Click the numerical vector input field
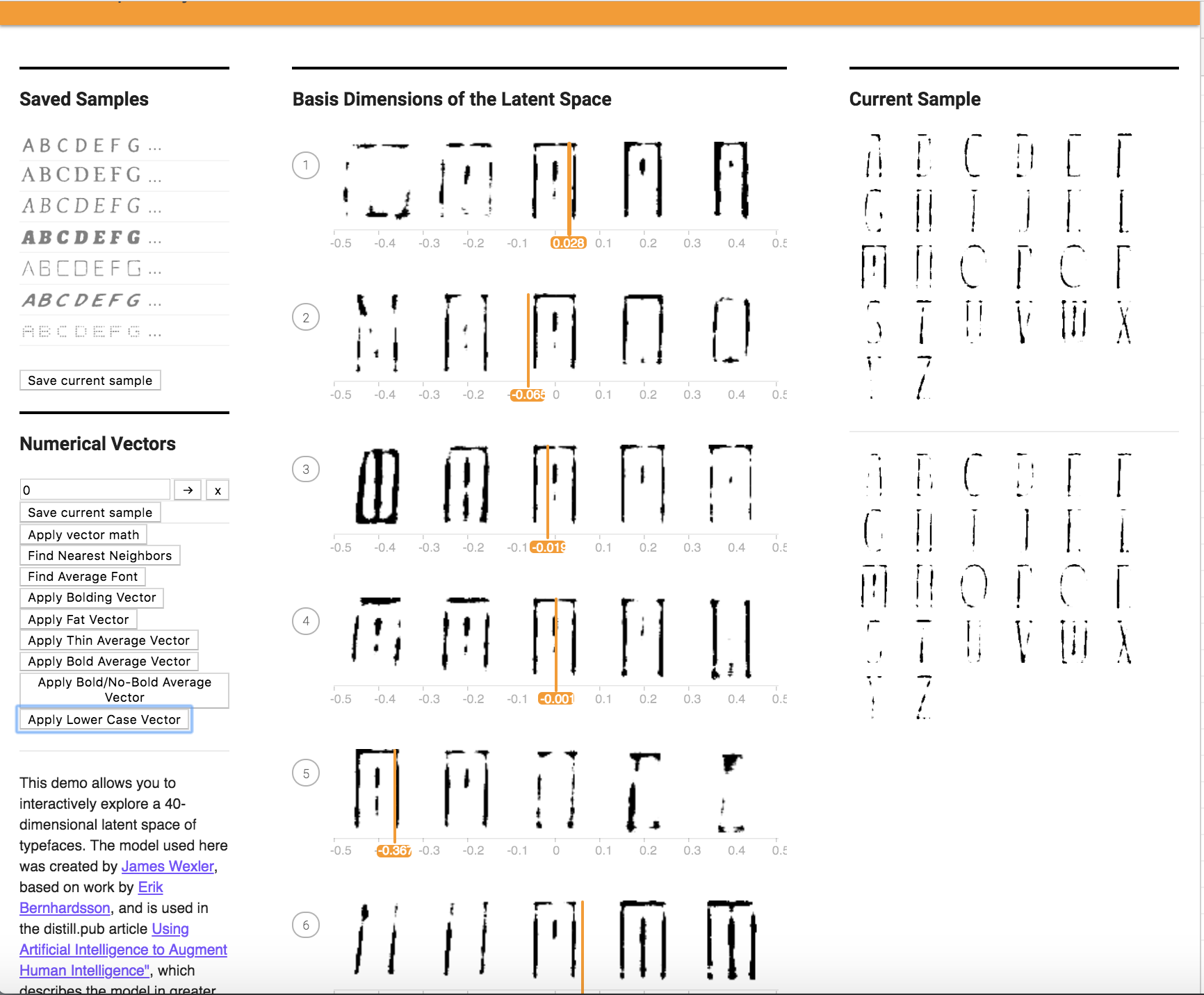The height and width of the screenshot is (995, 1204). click(x=95, y=490)
